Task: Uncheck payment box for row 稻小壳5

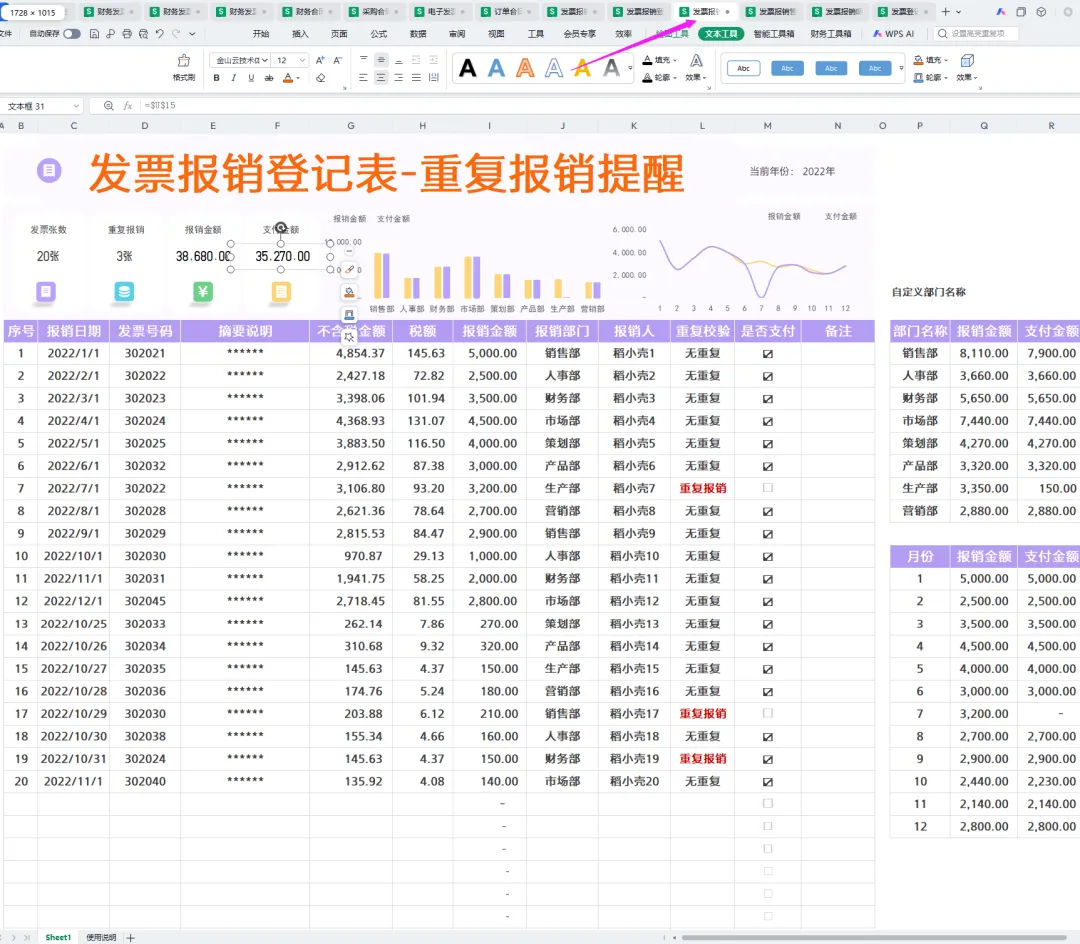Action: (x=767, y=443)
